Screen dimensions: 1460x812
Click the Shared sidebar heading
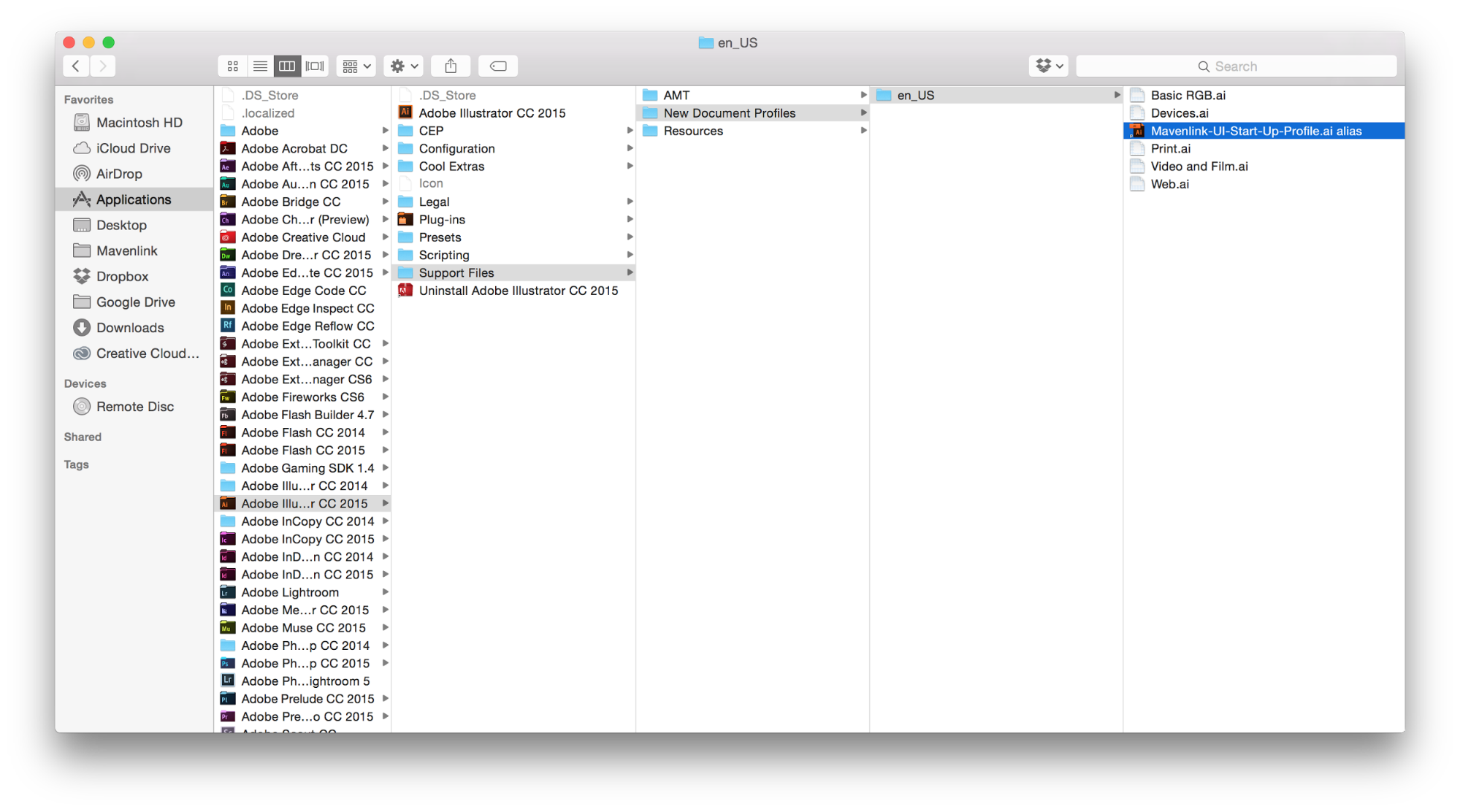point(83,437)
